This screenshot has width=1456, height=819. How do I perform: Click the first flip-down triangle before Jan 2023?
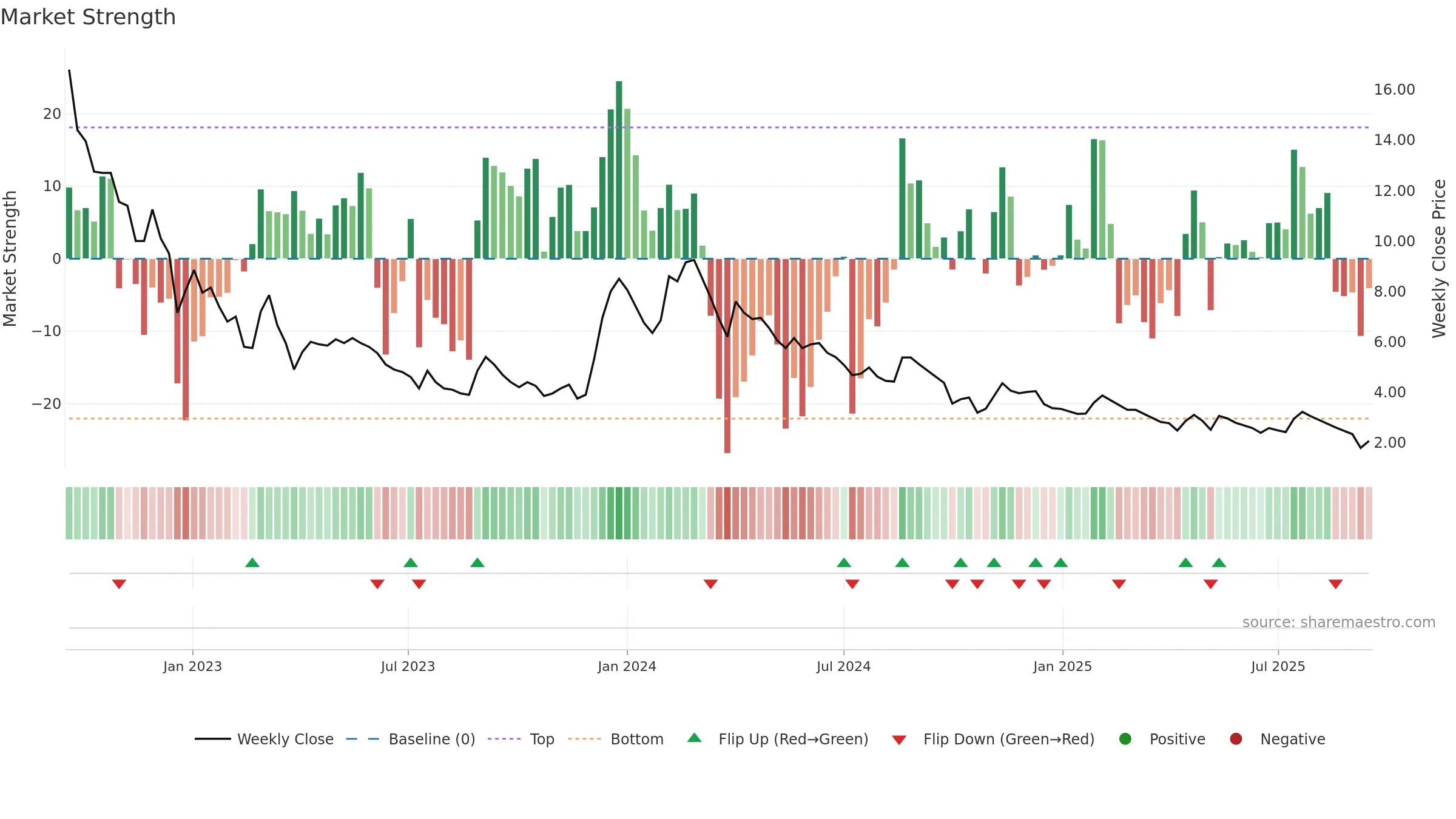(x=119, y=584)
